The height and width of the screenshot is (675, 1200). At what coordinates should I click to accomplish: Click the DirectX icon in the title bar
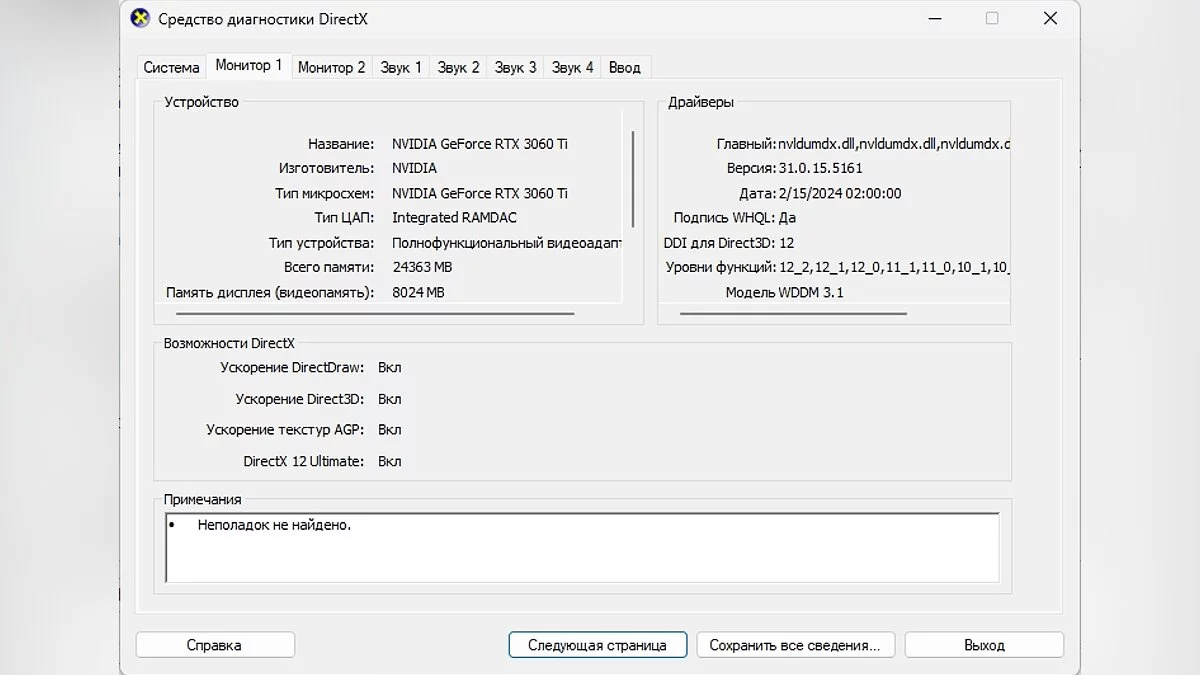[141, 18]
